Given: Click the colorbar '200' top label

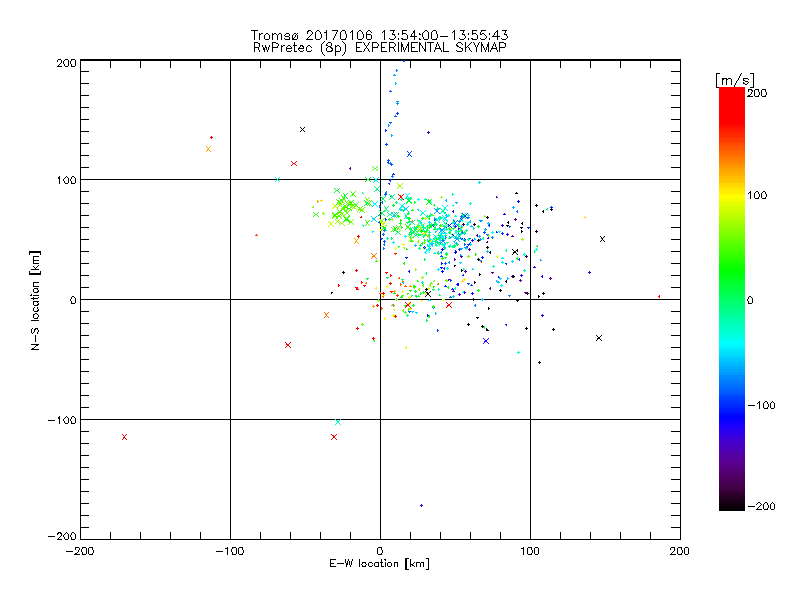Looking at the screenshot, I should [757, 93].
